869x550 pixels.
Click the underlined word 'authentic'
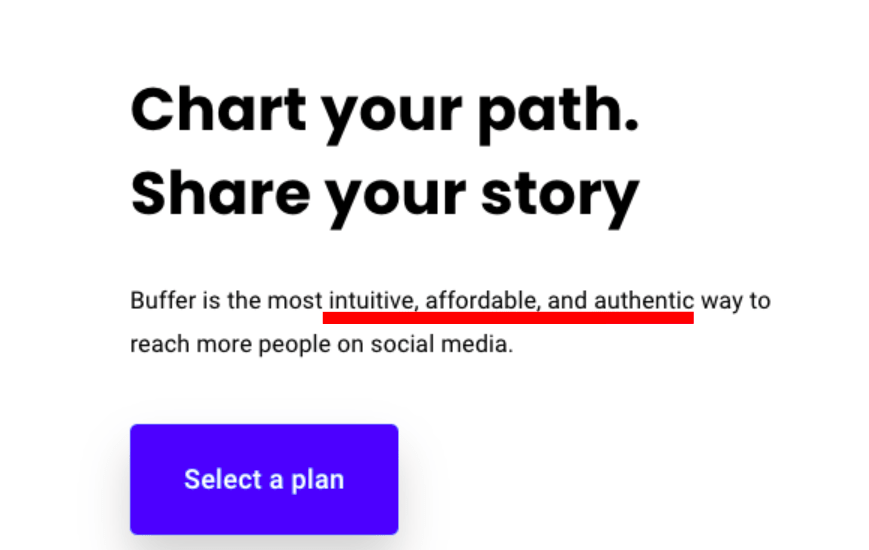coord(644,300)
